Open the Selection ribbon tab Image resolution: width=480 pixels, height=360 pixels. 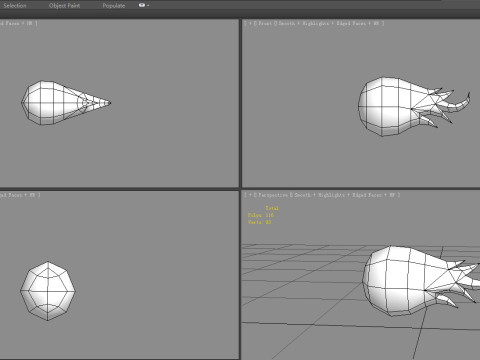(15, 5)
